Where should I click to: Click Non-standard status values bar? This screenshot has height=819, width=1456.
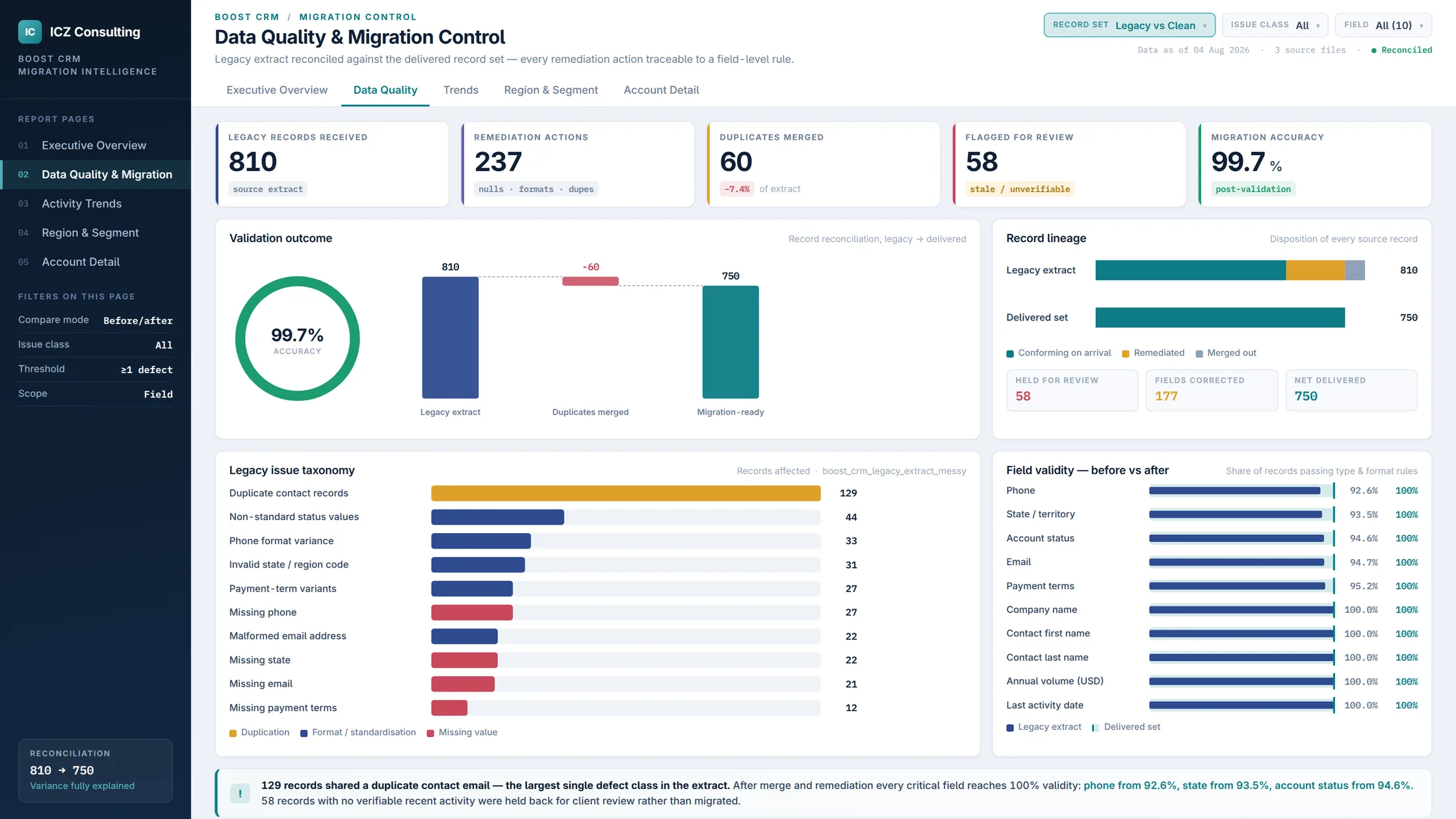[497, 517]
